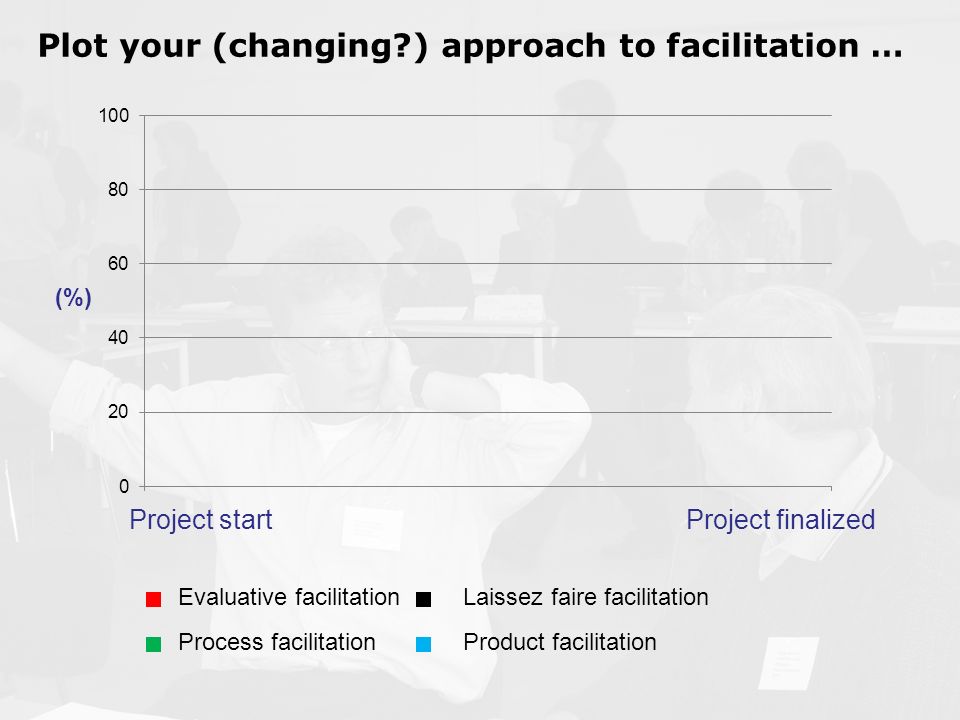Click the green Process facilitation legend swatch
Screen dimensions: 960x720
[x=153, y=644]
